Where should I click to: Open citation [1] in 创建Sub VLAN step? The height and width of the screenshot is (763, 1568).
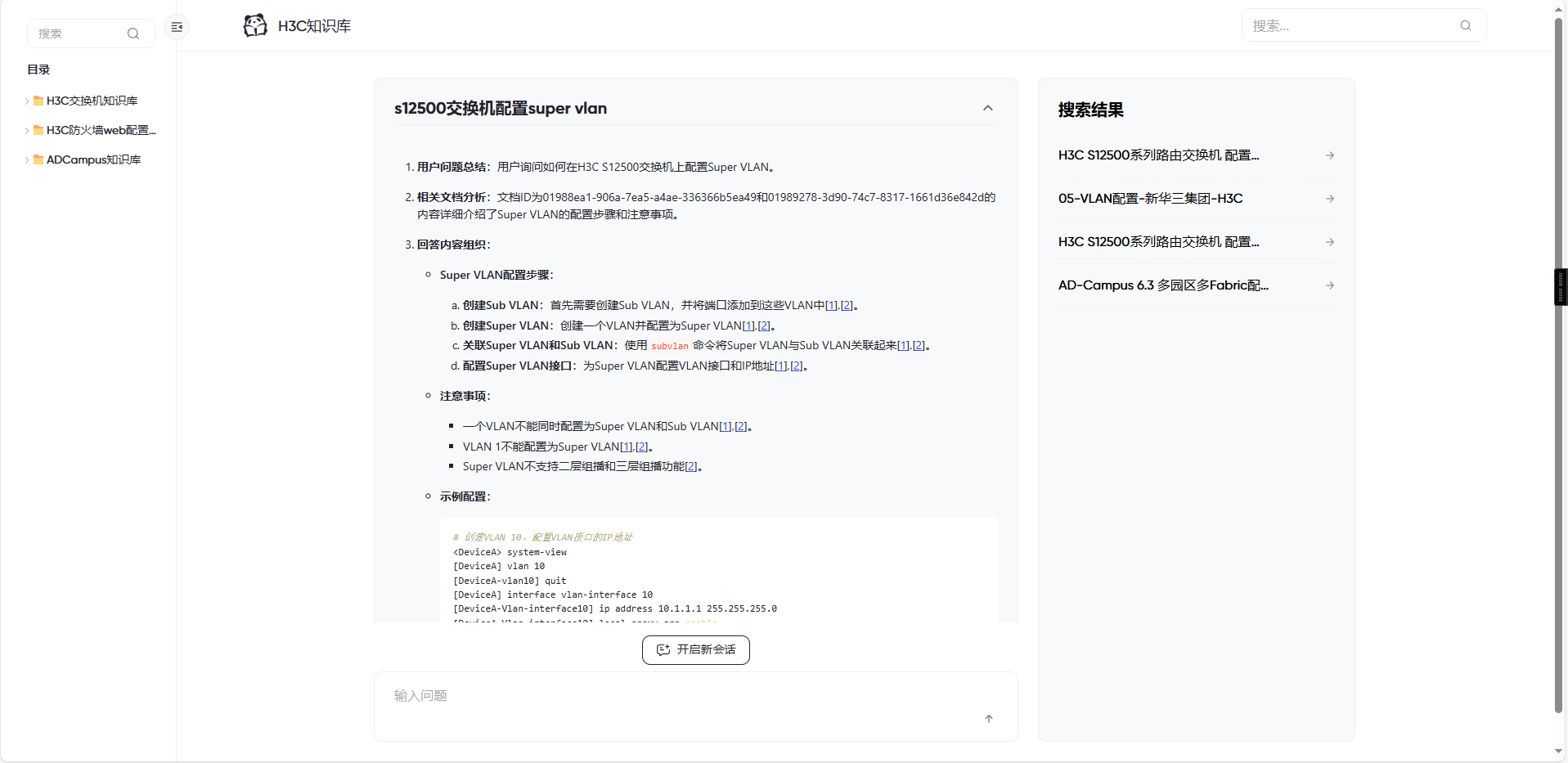coord(831,306)
